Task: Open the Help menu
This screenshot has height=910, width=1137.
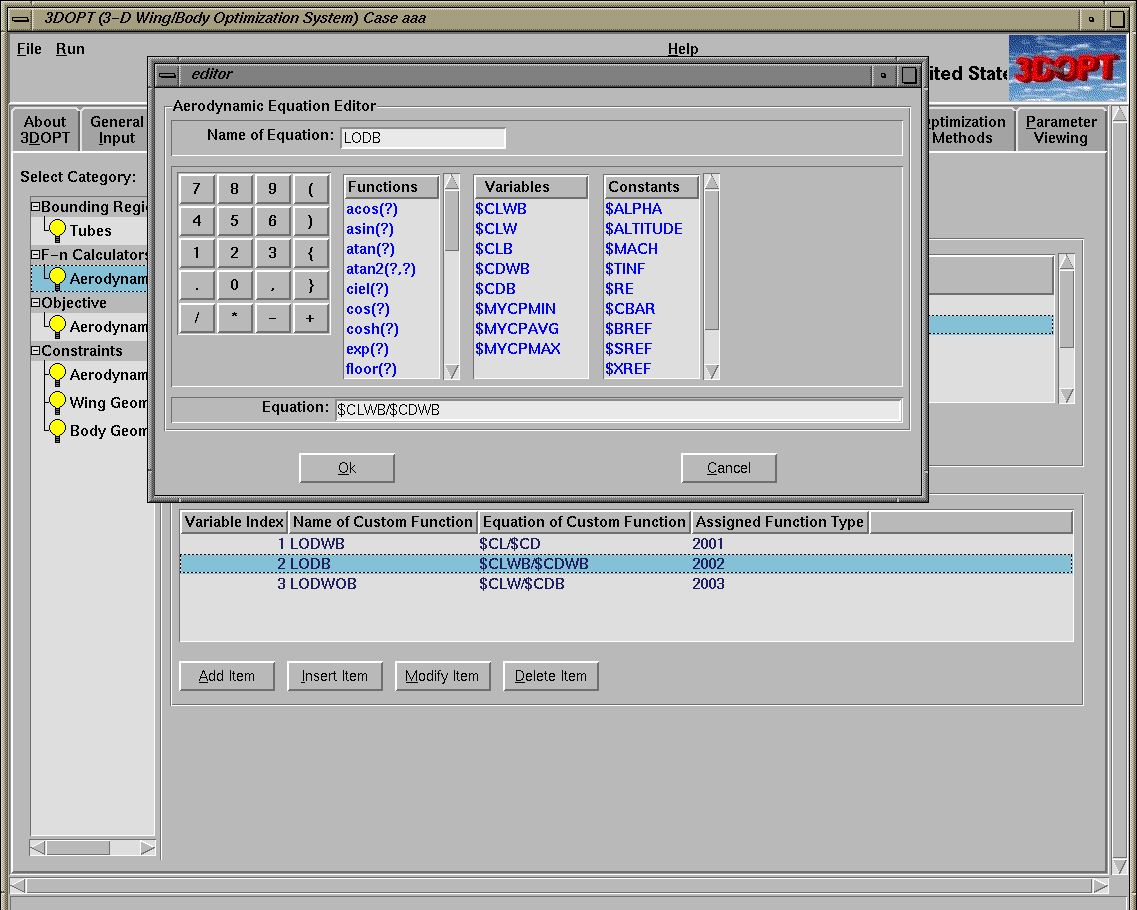Action: tap(683, 49)
